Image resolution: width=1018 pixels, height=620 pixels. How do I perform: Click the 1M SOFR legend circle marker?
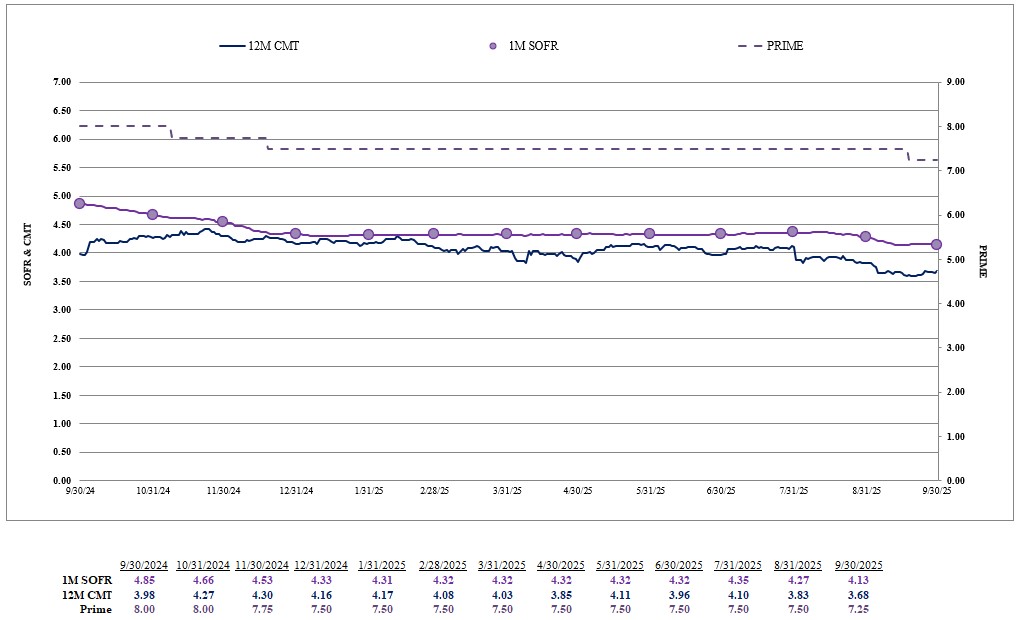pyautogui.click(x=491, y=46)
